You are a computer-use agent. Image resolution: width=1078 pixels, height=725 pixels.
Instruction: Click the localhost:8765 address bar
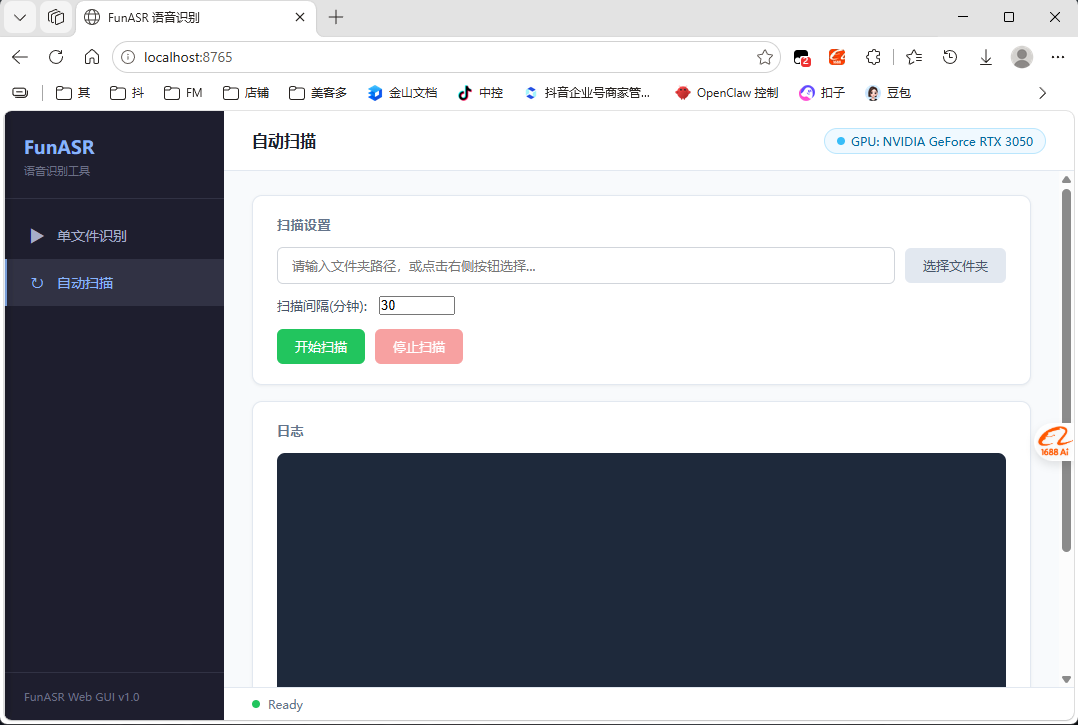(x=446, y=57)
